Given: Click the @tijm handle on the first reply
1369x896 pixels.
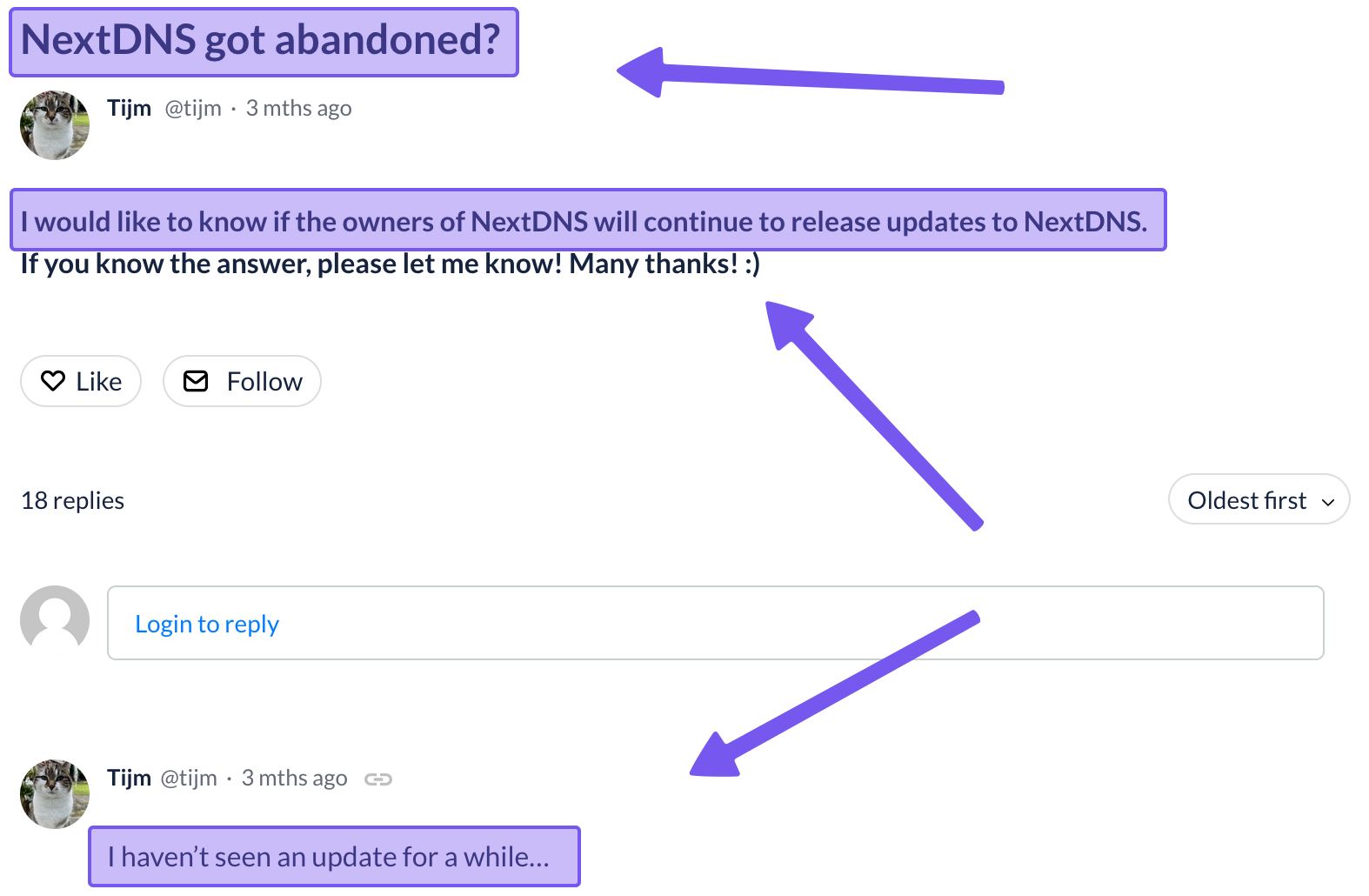Looking at the screenshot, I should [x=189, y=778].
